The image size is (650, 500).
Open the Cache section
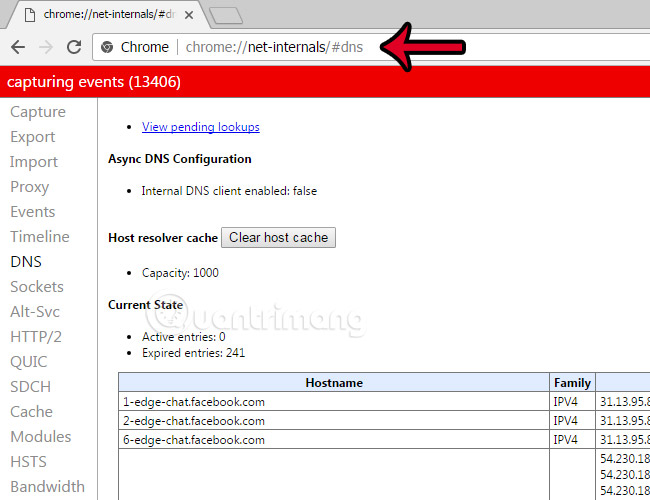point(31,411)
